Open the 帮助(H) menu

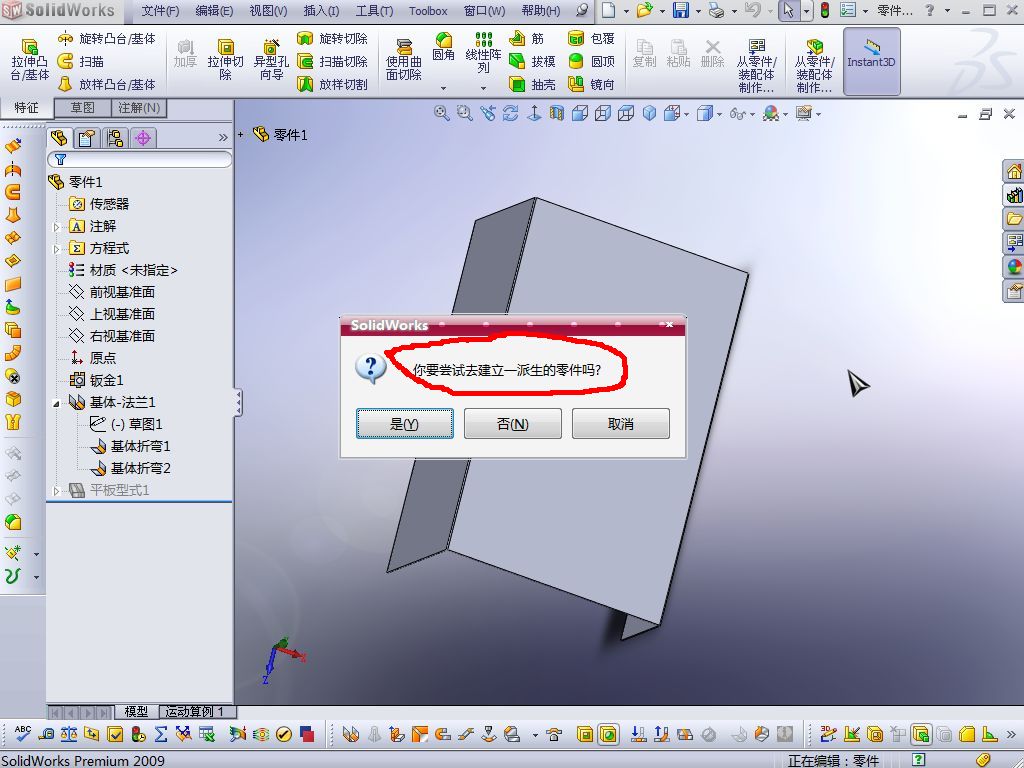click(x=541, y=11)
